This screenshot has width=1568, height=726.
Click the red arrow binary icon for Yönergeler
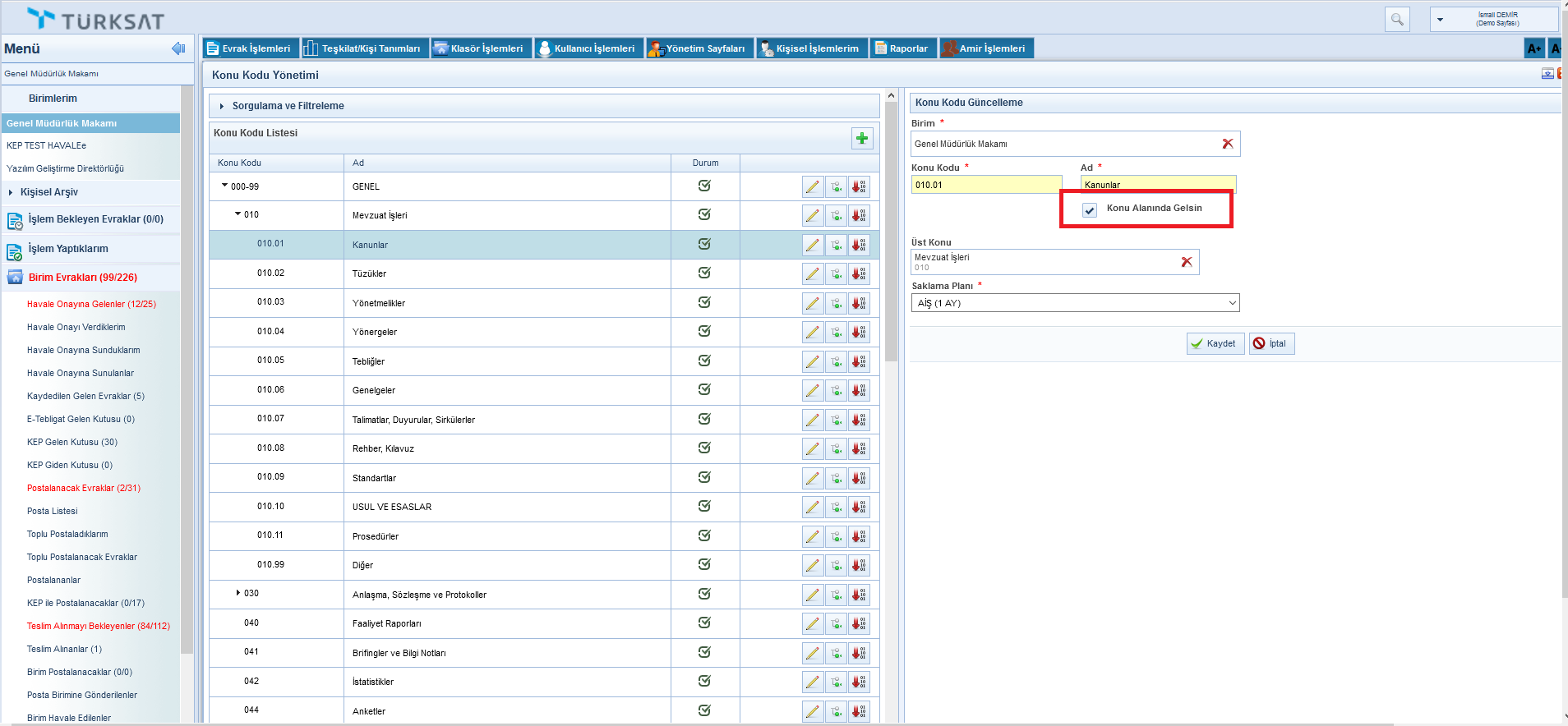pyautogui.click(x=859, y=333)
